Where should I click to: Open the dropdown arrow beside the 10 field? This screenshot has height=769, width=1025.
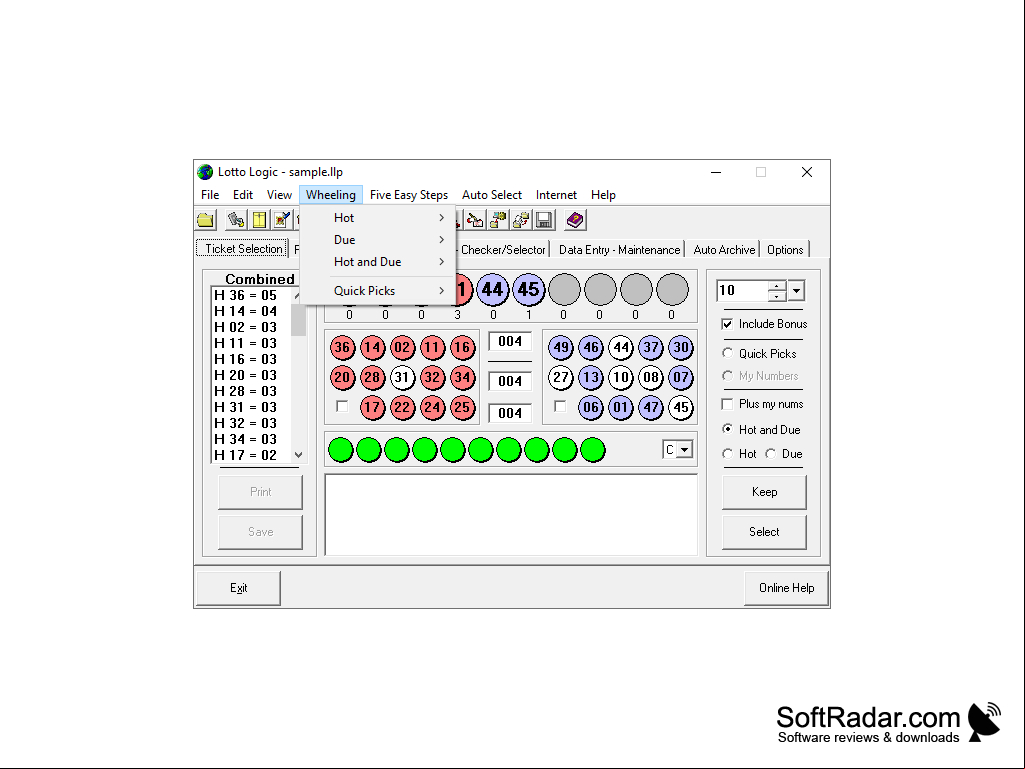click(x=796, y=291)
